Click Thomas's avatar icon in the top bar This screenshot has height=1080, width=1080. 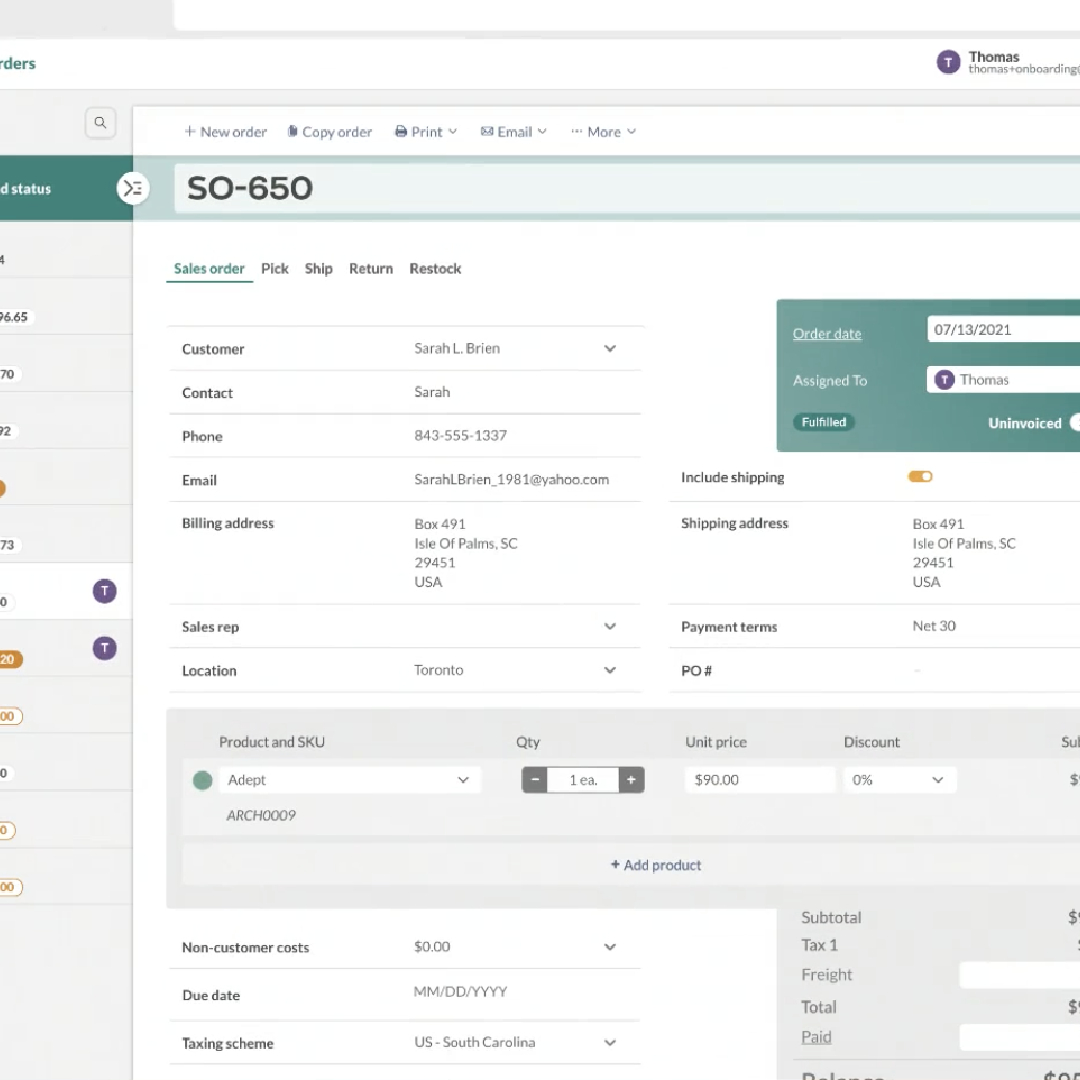[x=947, y=62]
